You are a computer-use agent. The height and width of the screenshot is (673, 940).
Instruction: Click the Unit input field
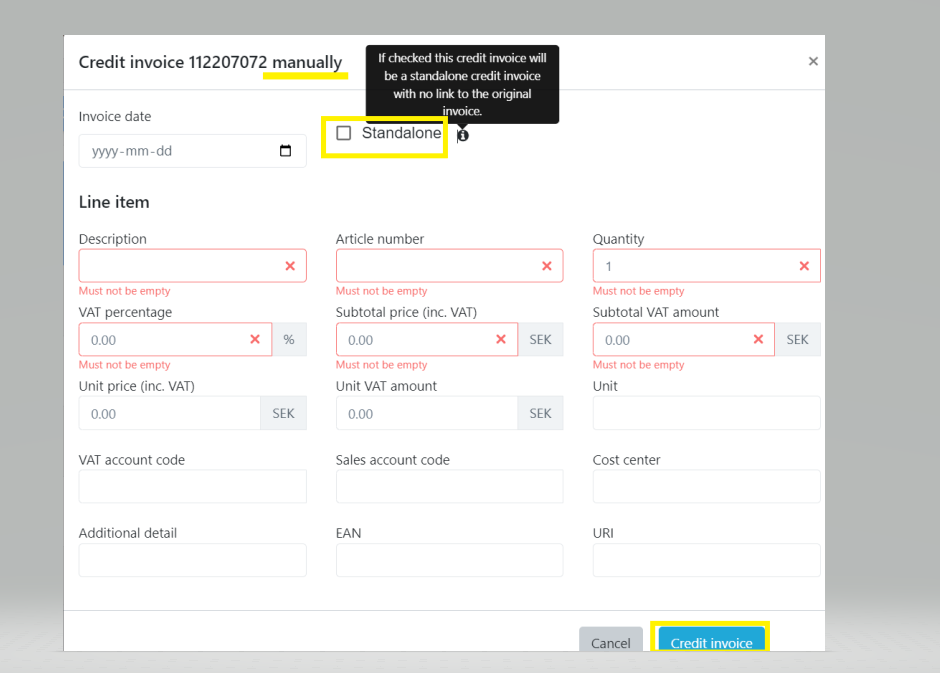click(706, 414)
